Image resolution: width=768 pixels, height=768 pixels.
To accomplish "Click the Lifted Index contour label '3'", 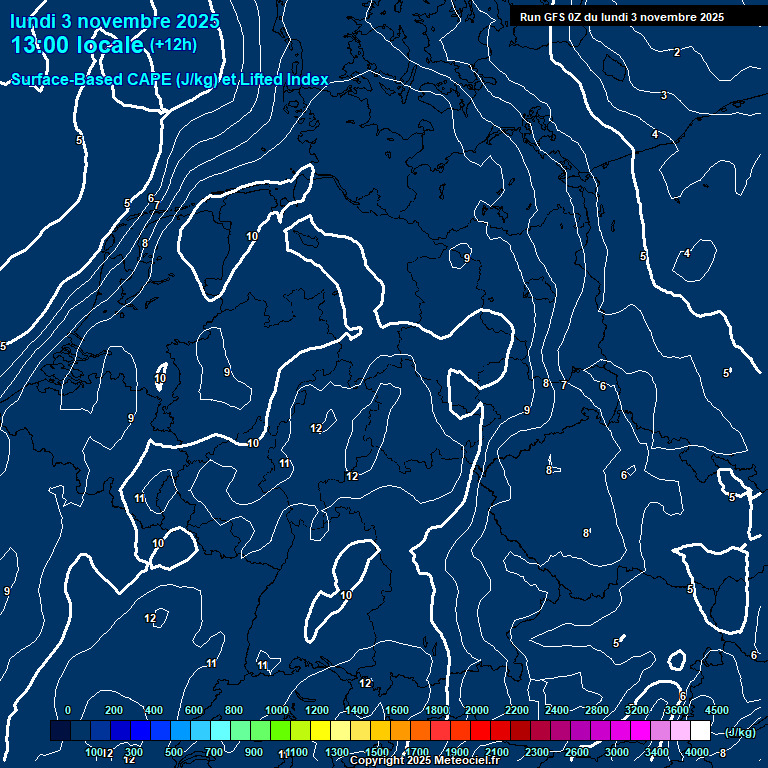I will tap(664, 95).
